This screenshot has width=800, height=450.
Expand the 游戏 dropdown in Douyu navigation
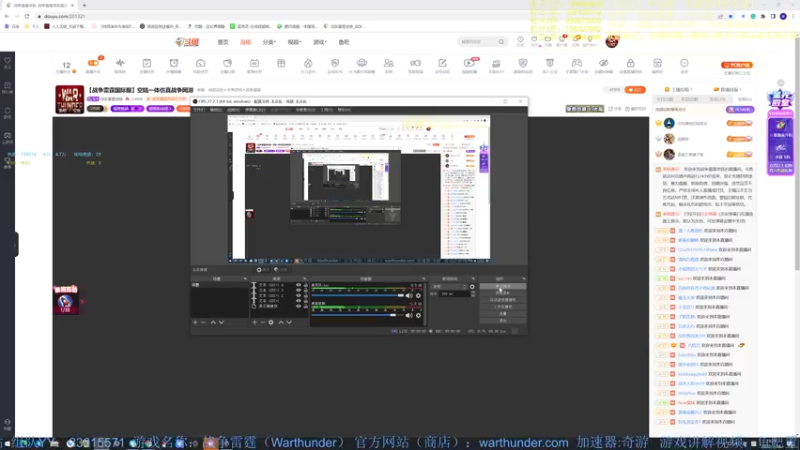pyautogui.click(x=320, y=42)
